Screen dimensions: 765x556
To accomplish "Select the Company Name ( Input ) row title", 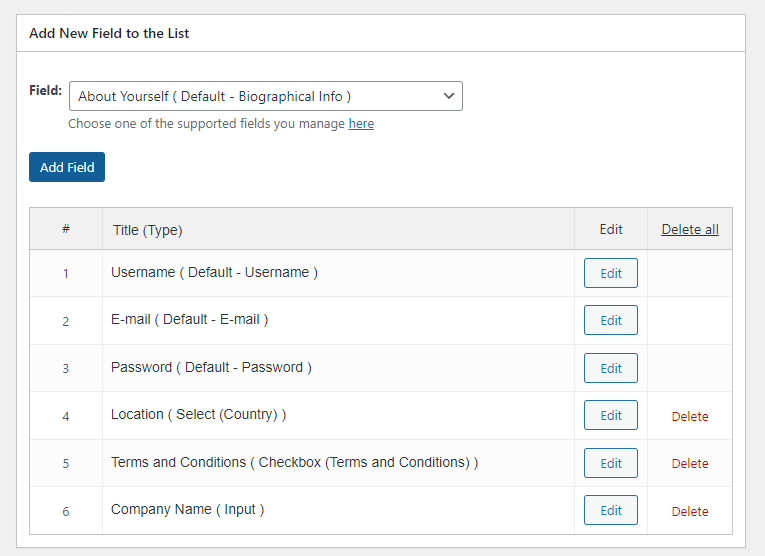I will point(187,510).
